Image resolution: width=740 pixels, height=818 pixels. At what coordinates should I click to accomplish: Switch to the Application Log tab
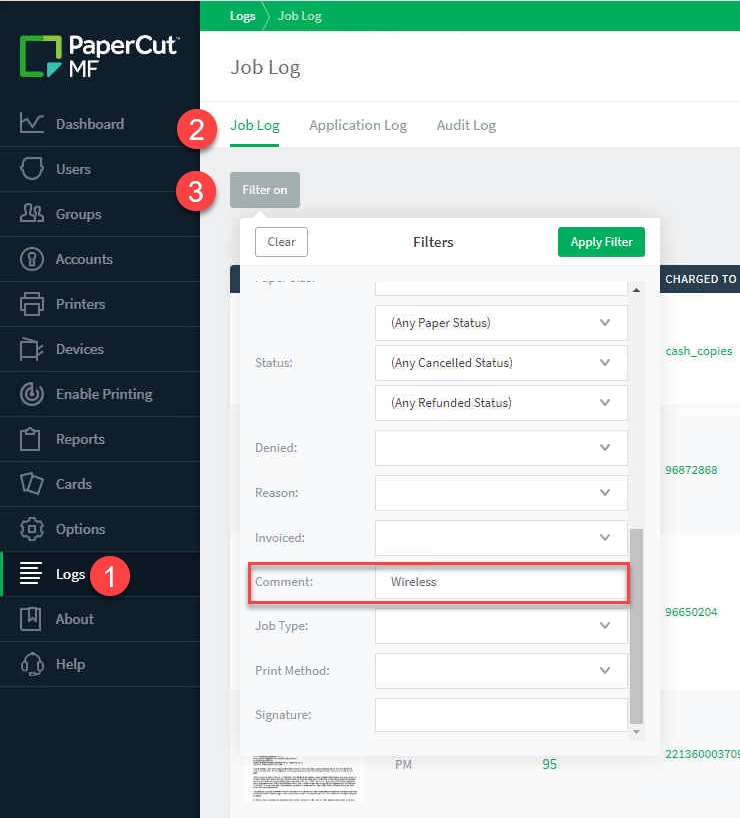tap(358, 125)
